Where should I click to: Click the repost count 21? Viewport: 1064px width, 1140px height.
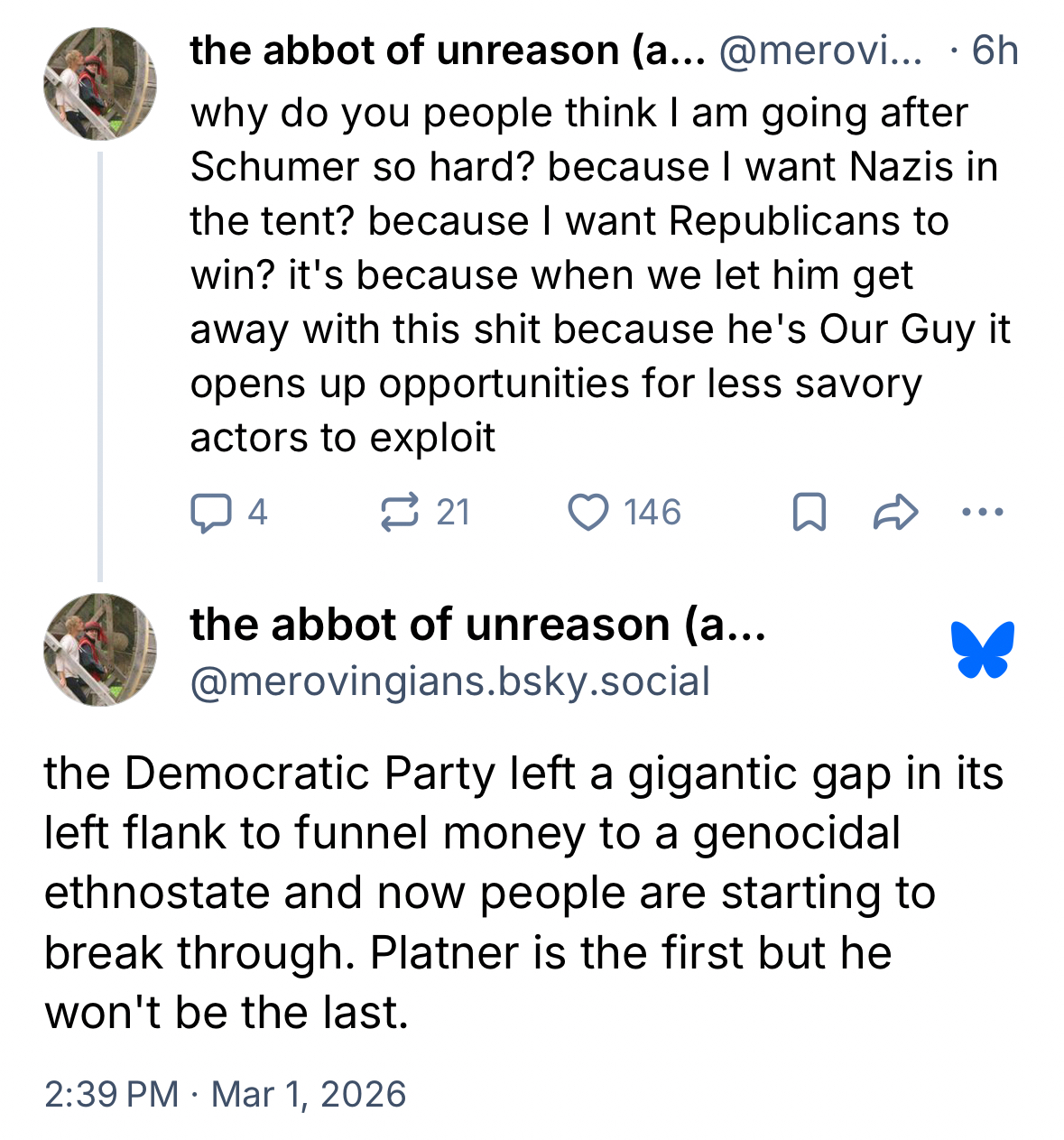pyautogui.click(x=453, y=513)
